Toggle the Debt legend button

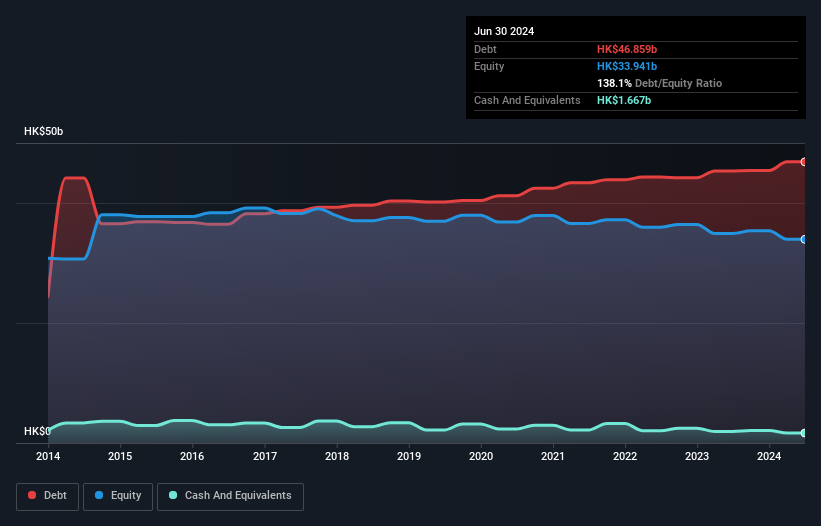click(x=48, y=496)
